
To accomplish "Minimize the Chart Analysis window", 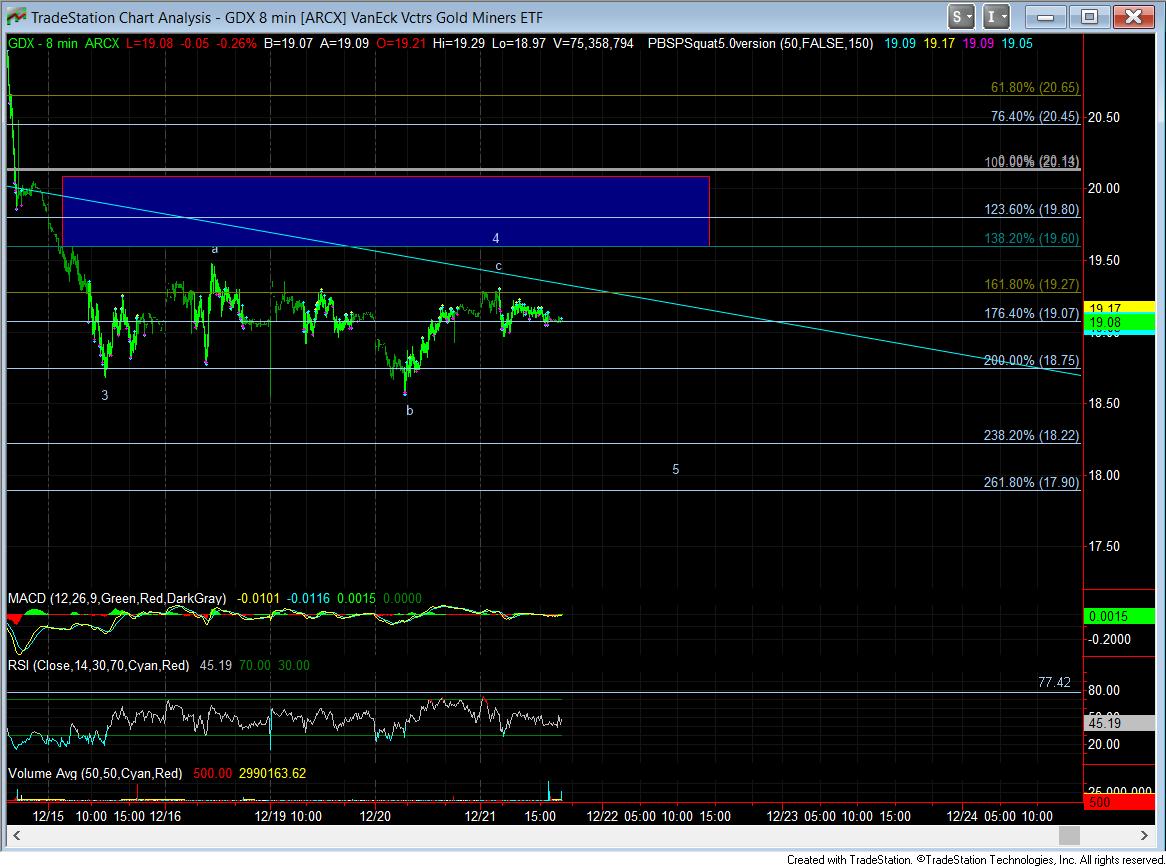I will (x=1046, y=16).
